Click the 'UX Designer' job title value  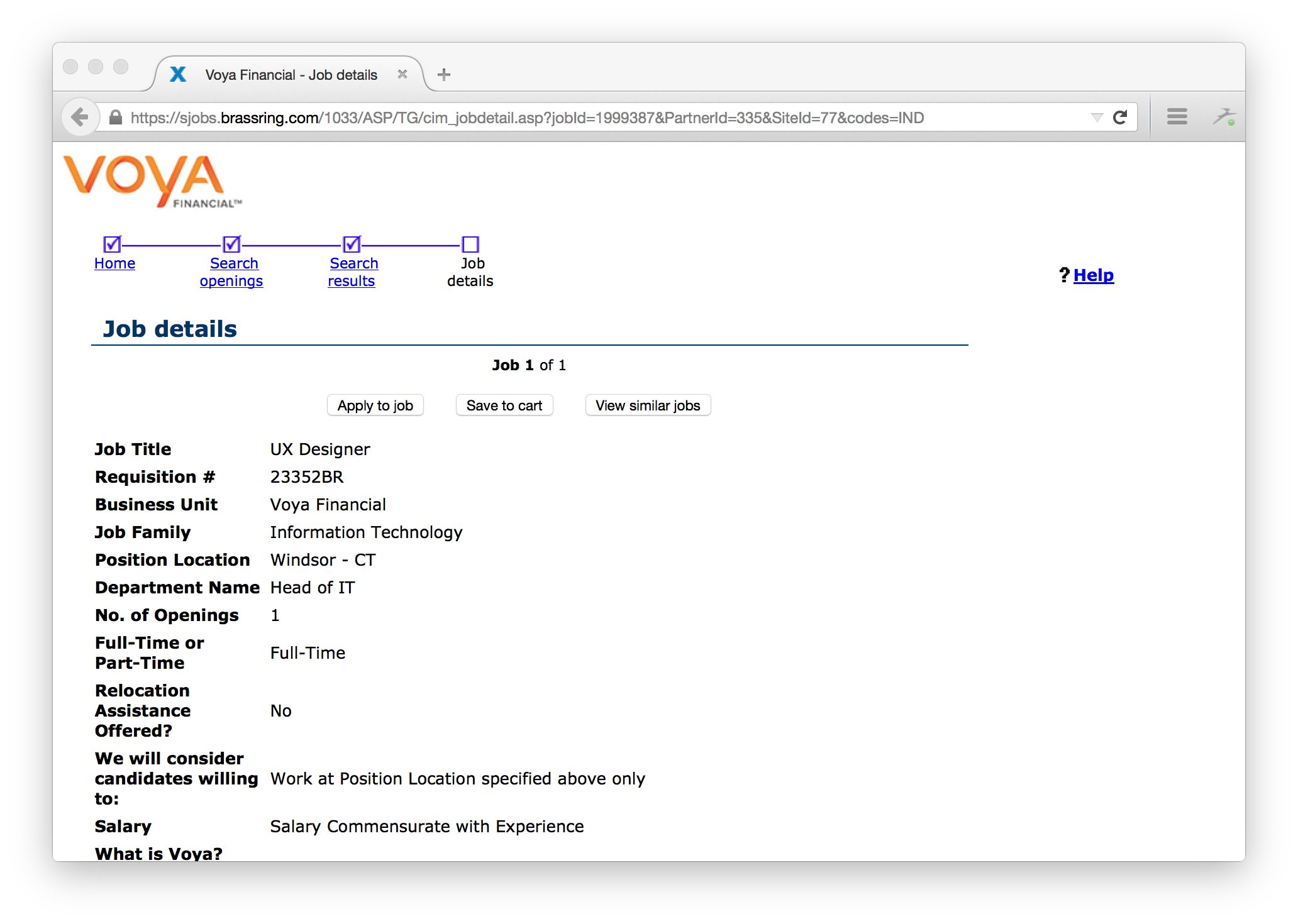pos(320,449)
